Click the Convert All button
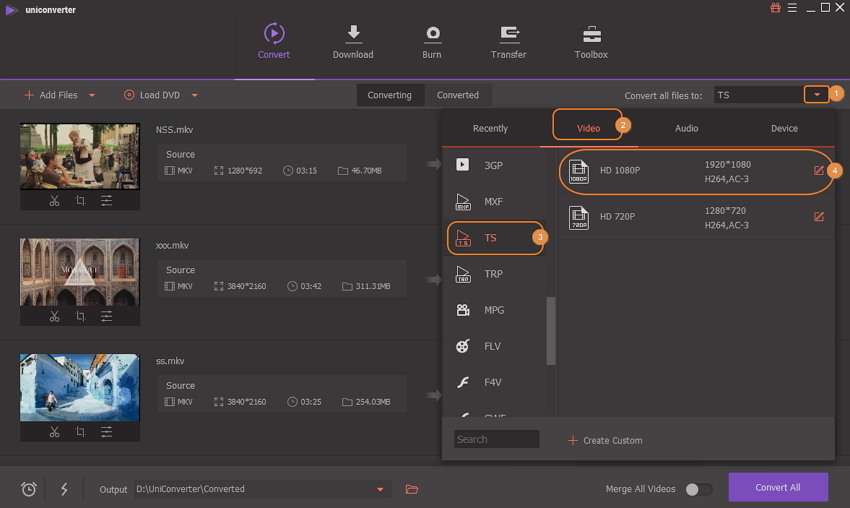The height and width of the screenshot is (508, 850). pyautogui.click(x=778, y=487)
